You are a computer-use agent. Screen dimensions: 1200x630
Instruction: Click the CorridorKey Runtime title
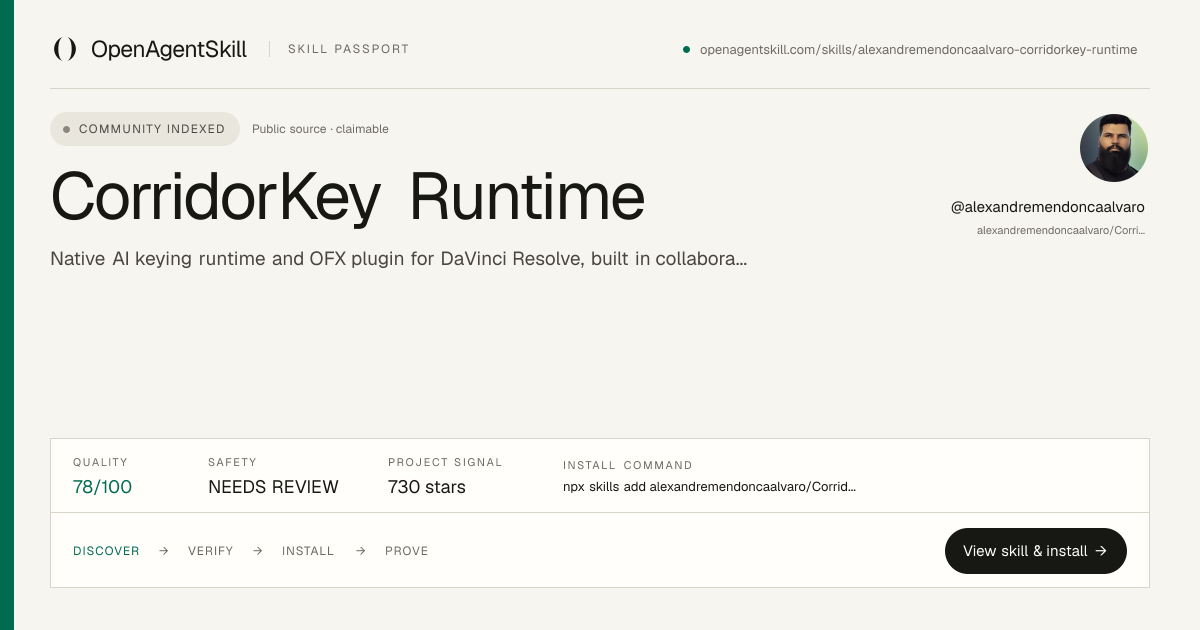tap(348, 196)
